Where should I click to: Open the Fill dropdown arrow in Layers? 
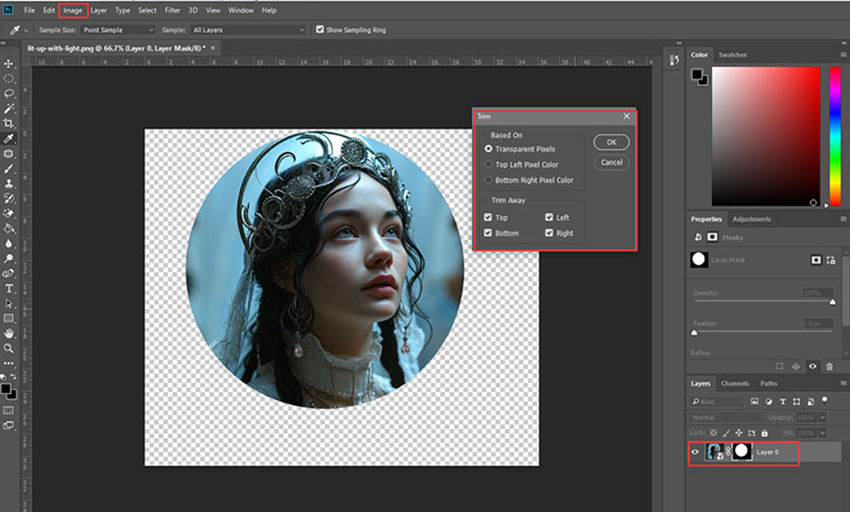pos(822,433)
